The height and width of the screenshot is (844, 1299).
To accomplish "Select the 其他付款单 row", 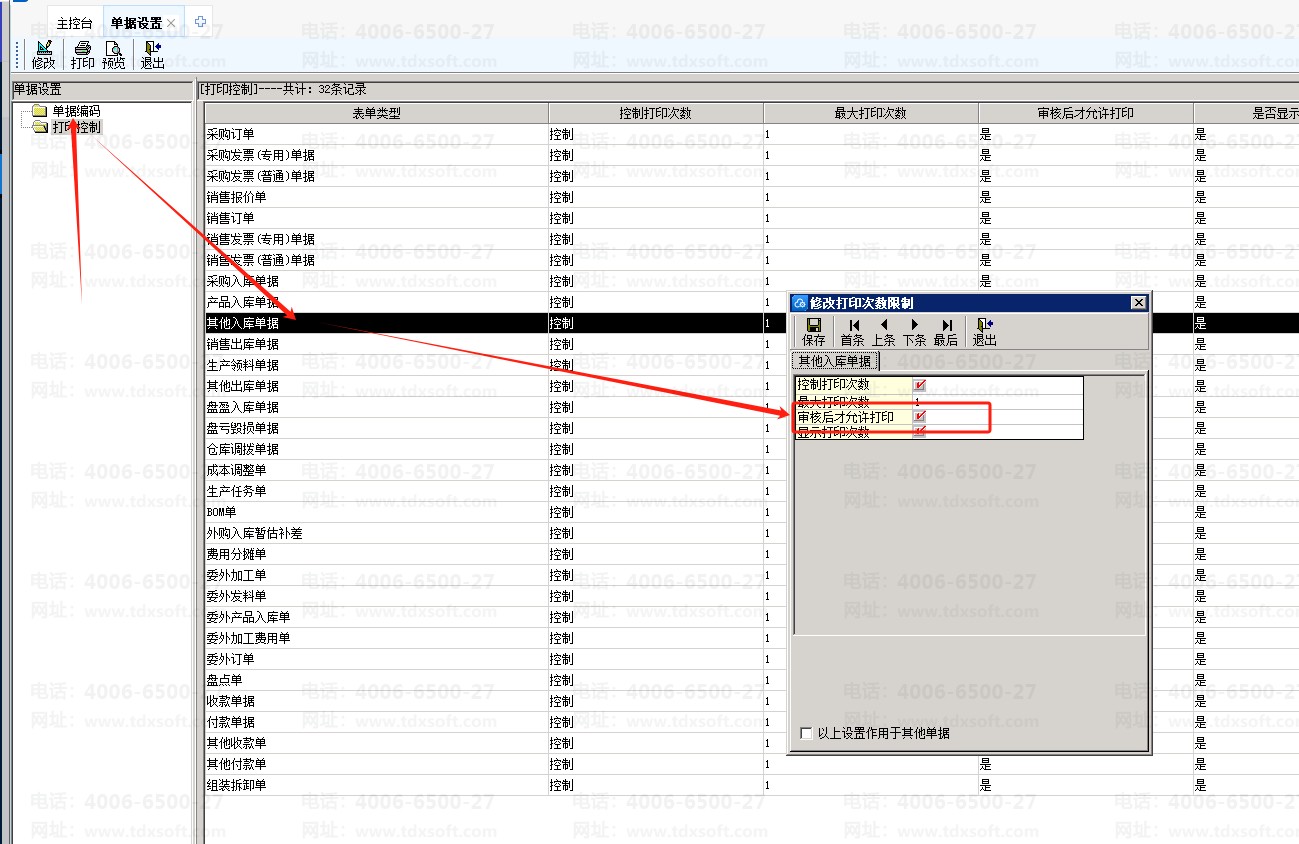I will click(x=752, y=764).
